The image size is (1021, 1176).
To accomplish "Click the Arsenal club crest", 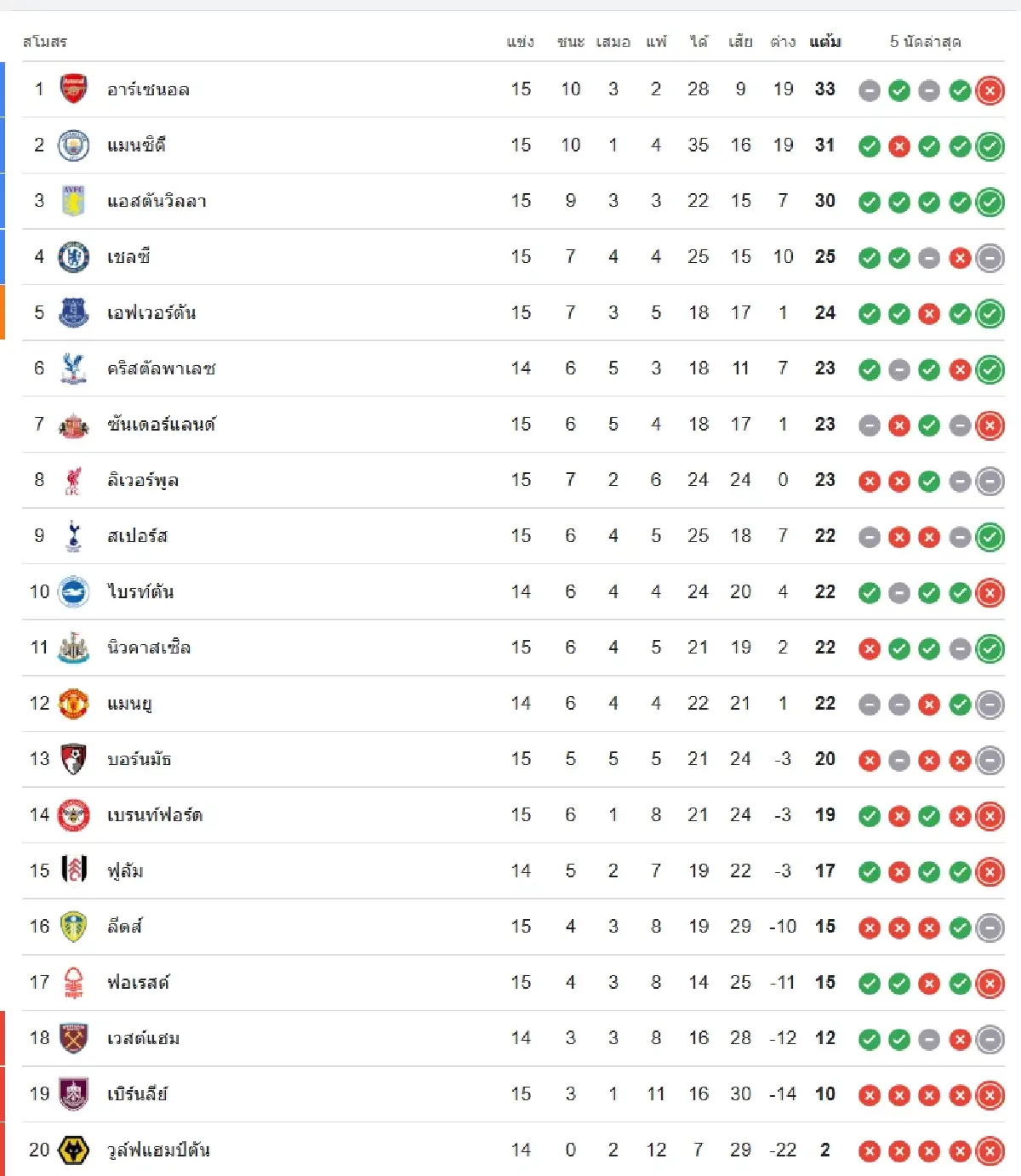I will [x=74, y=89].
